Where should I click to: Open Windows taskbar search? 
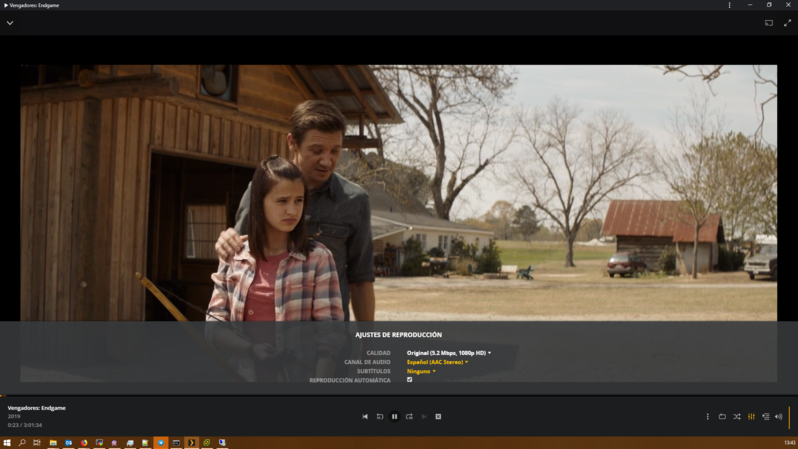pyautogui.click(x=22, y=443)
